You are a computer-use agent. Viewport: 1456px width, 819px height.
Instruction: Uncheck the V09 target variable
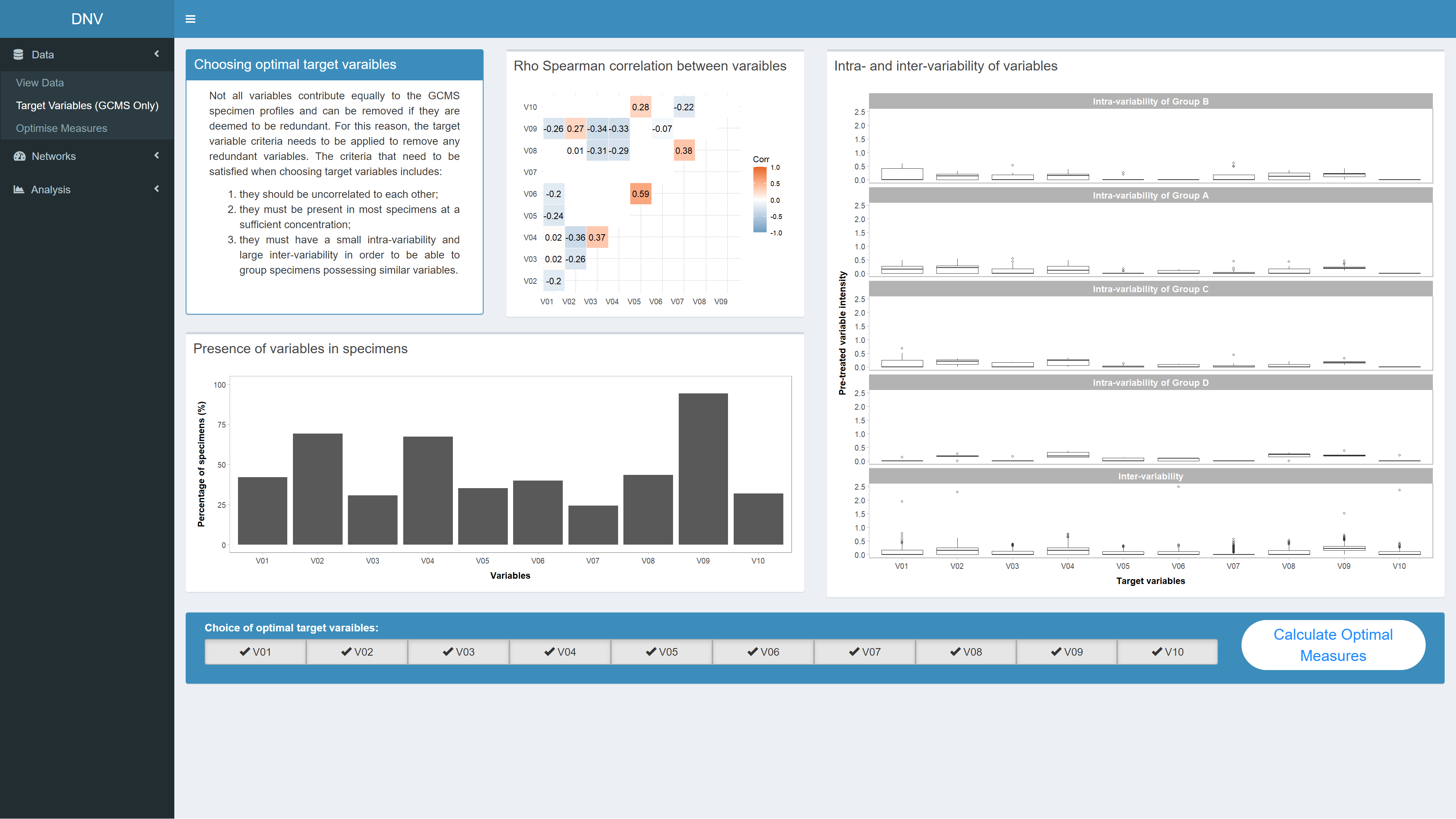pos(1066,652)
